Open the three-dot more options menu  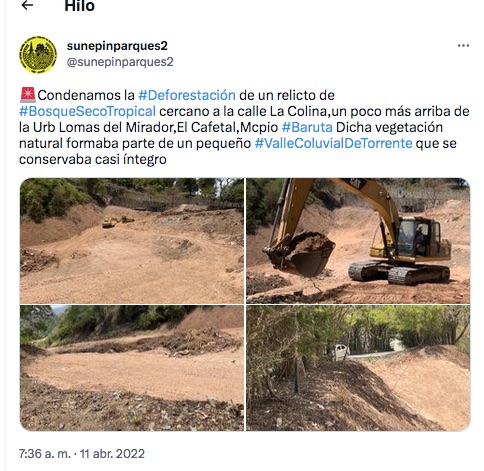[463, 46]
